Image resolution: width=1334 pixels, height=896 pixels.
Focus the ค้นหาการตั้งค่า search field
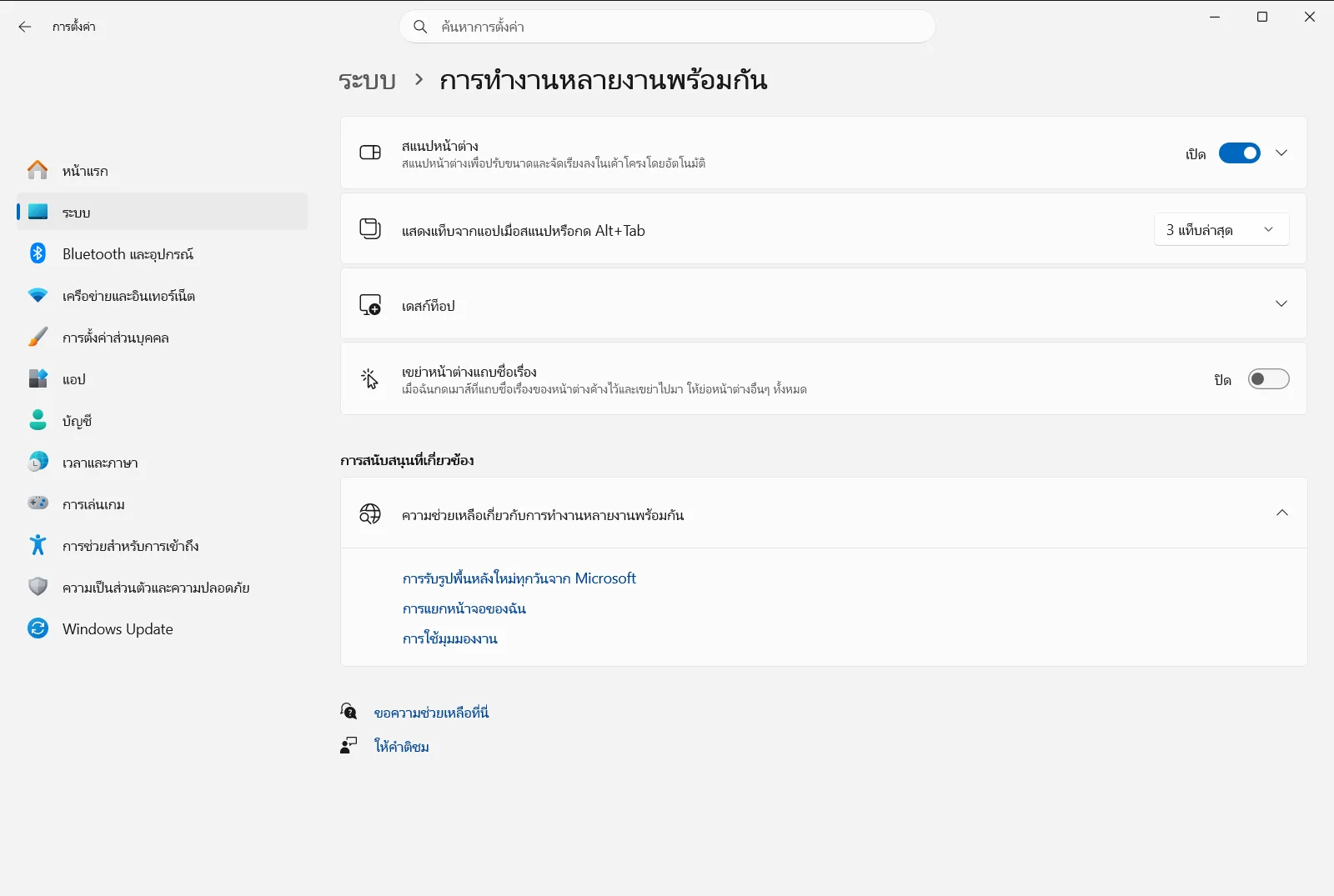668,27
